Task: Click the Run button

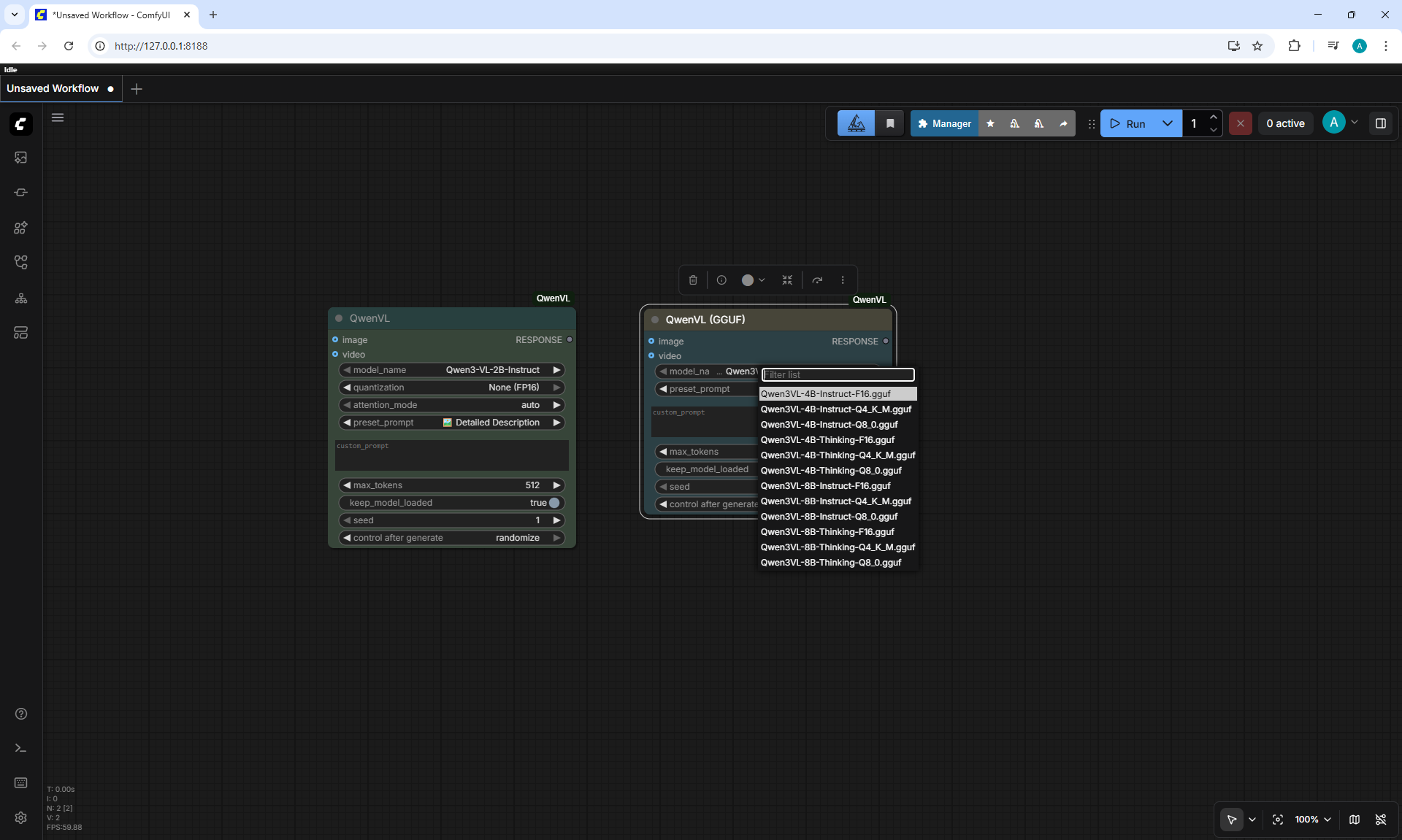Action: (x=1127, y=123)
